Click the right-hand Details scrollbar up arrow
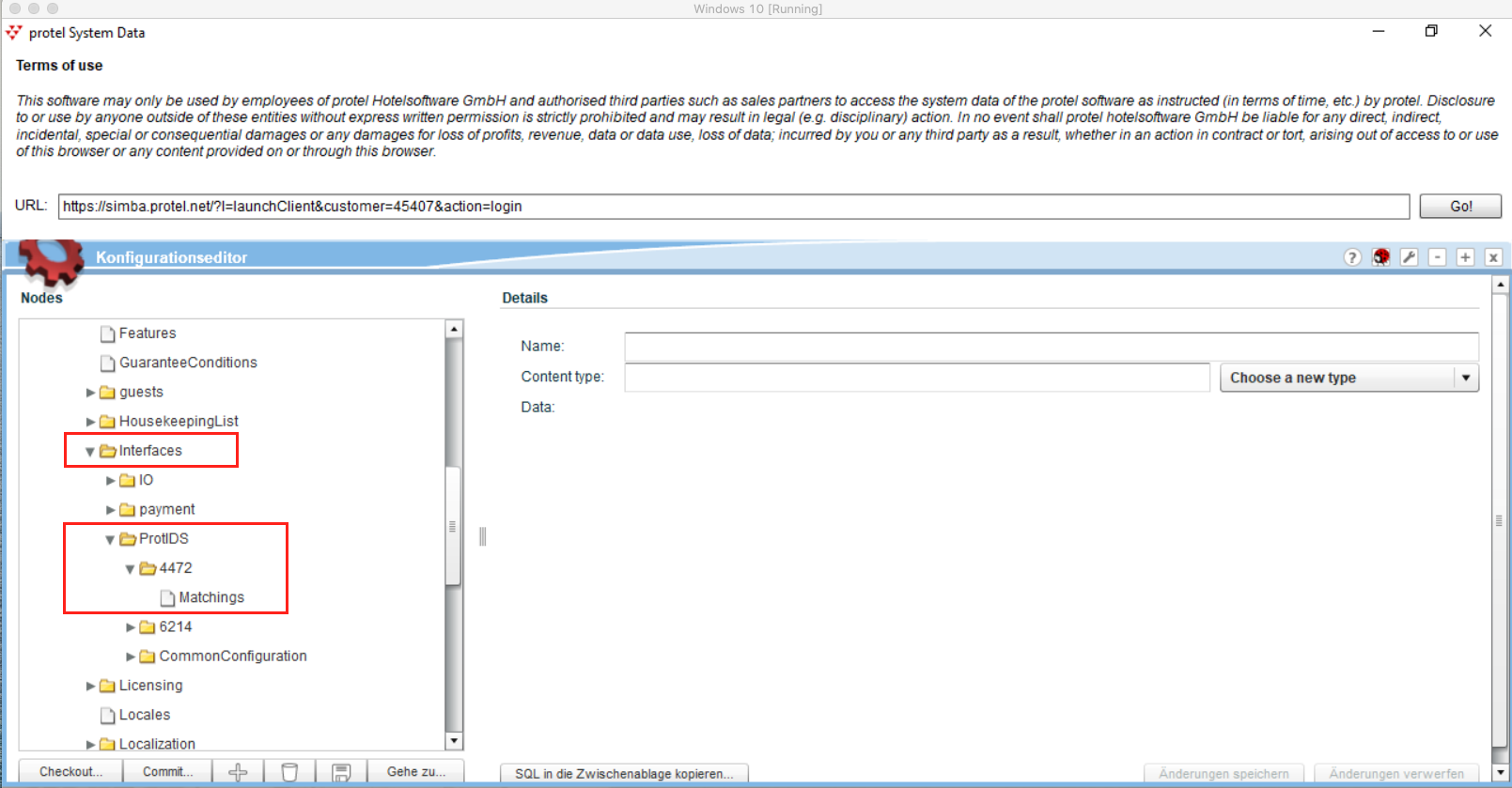1512x788 pixels. pyautogui.click(x=1501, y=284)
